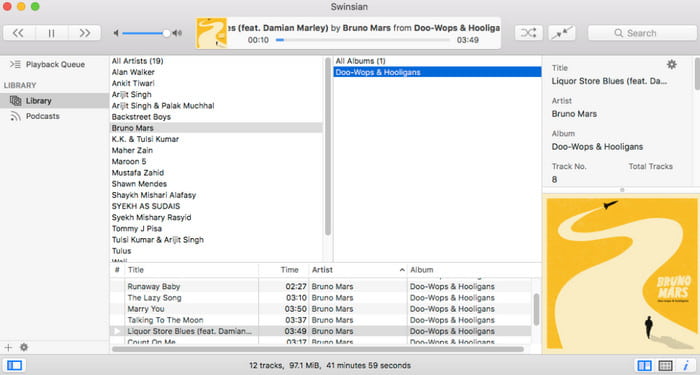Sort by the Album column header
Image resolution: width=700 pixels, height=375 pixels.
click(x=474, y=270)
